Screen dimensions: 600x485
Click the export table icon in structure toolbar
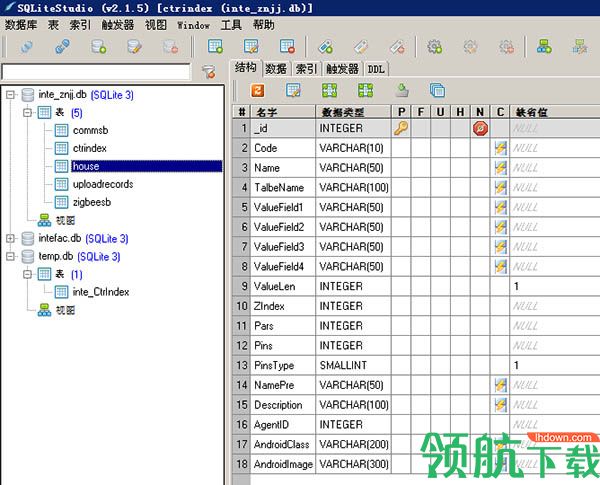402,91
